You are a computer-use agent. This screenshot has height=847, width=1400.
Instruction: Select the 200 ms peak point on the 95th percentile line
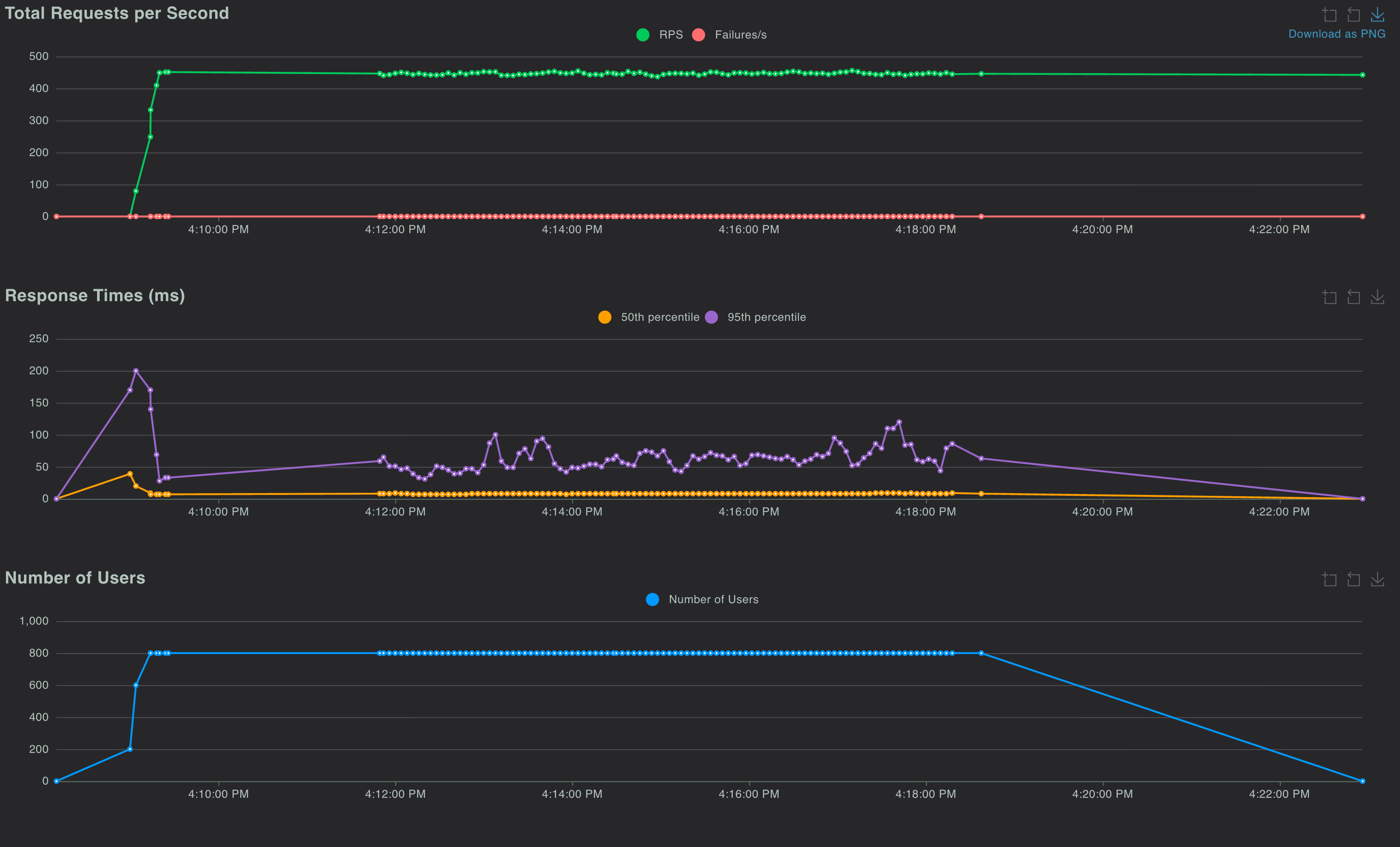(x=136, y=371)
